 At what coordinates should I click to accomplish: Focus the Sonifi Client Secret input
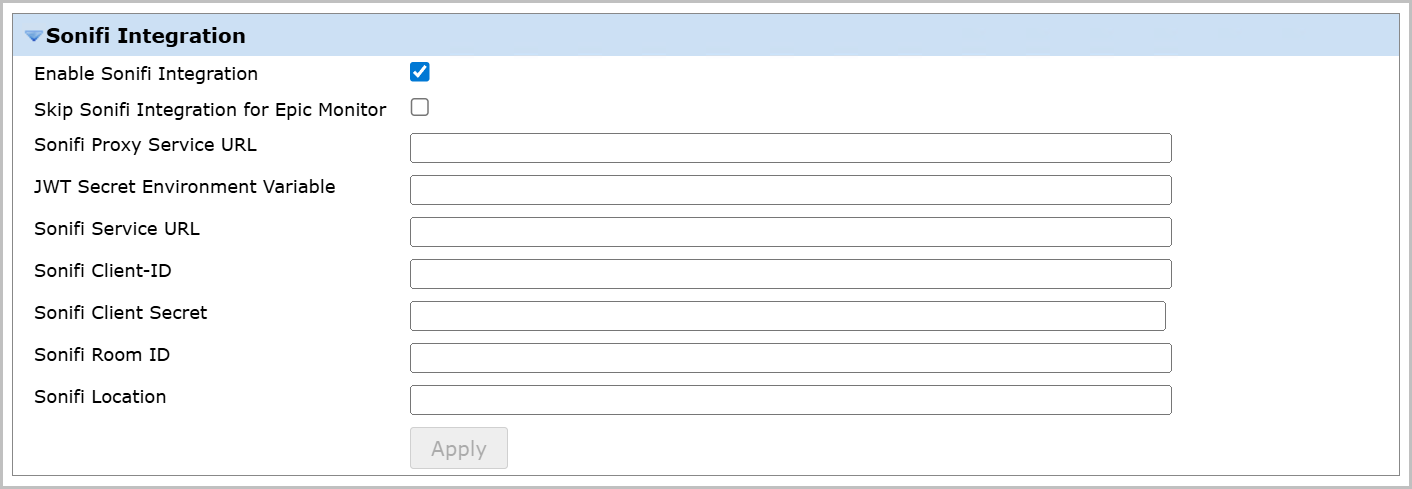tap(787, 316)
